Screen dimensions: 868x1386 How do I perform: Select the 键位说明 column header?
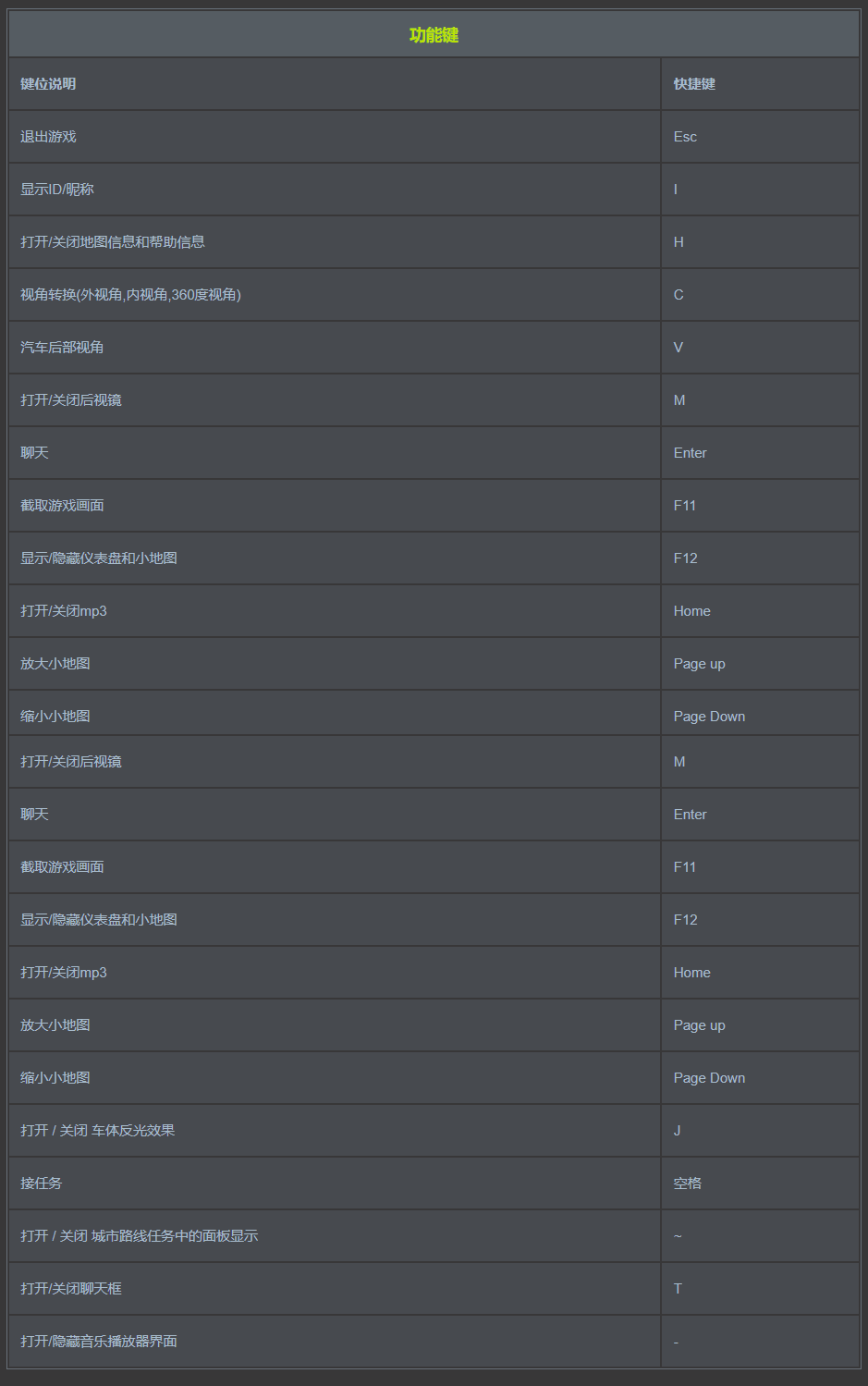(48, 84)
